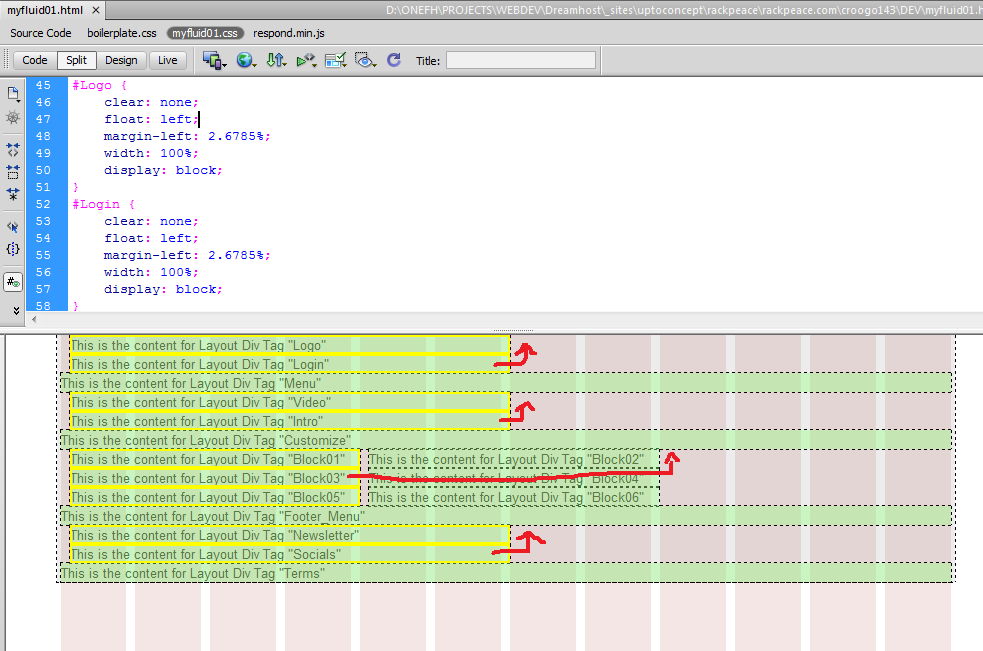
Task: Toggle line numbers in coding toolbar
Action: pyautogui.click(x=13, y=282)
